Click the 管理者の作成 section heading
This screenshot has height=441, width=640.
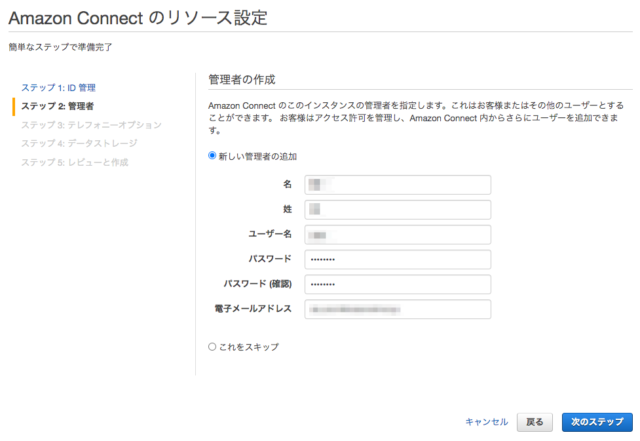[x=242, y=80]
